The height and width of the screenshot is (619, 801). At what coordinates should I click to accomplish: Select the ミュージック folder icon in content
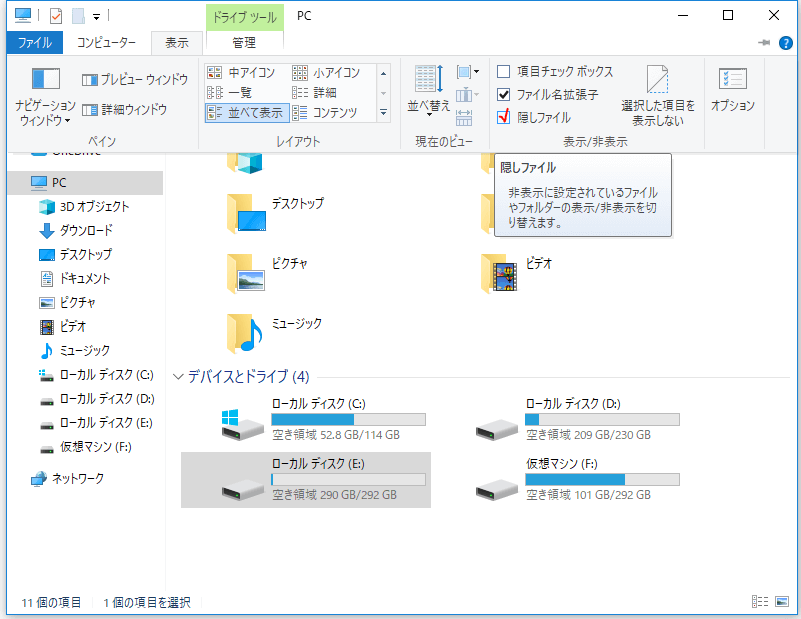[x=246, y=334]
